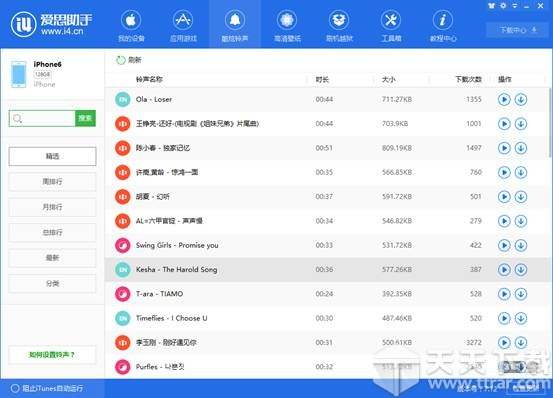
Task: Download the 703.9KB ringtone
Action: pos(521,124)
